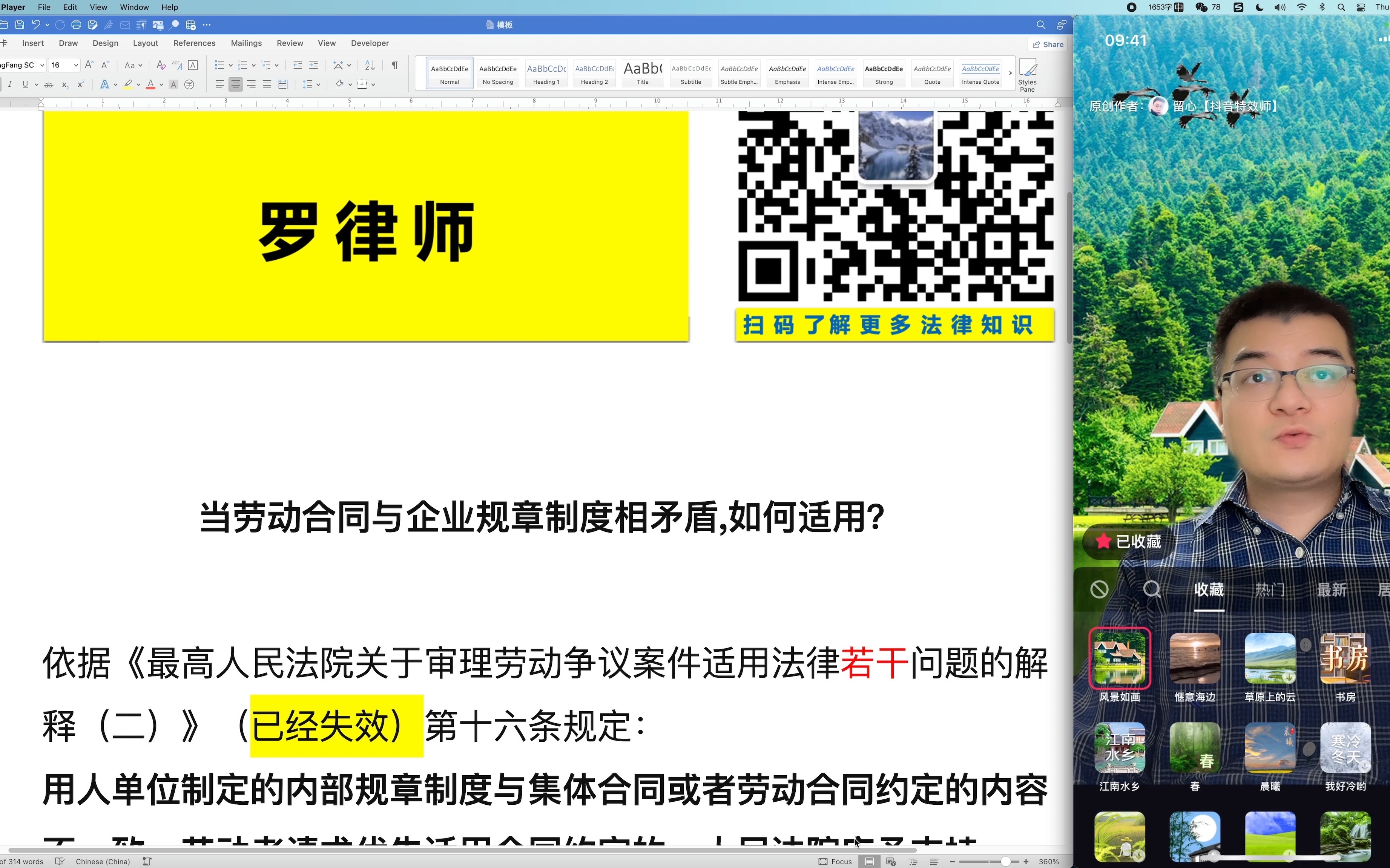Save the document with the floppy icon
The height and width of the screenshot is (868, 1390).
pos(20,24)
